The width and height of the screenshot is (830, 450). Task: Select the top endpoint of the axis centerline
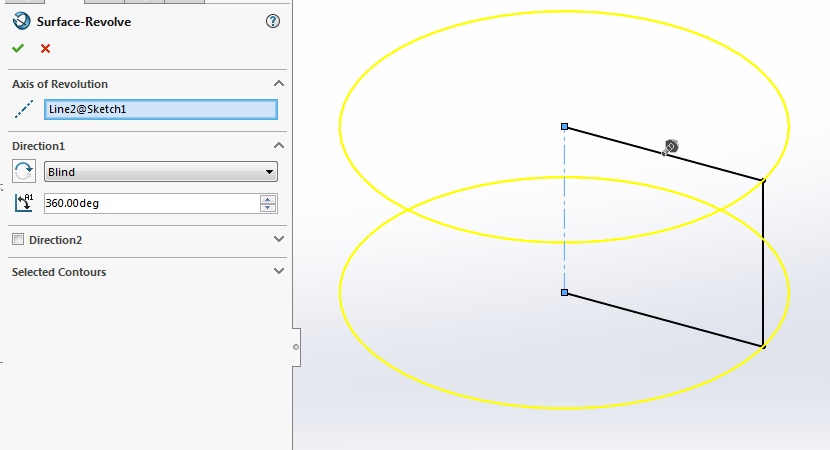click(x=564, y=127)
